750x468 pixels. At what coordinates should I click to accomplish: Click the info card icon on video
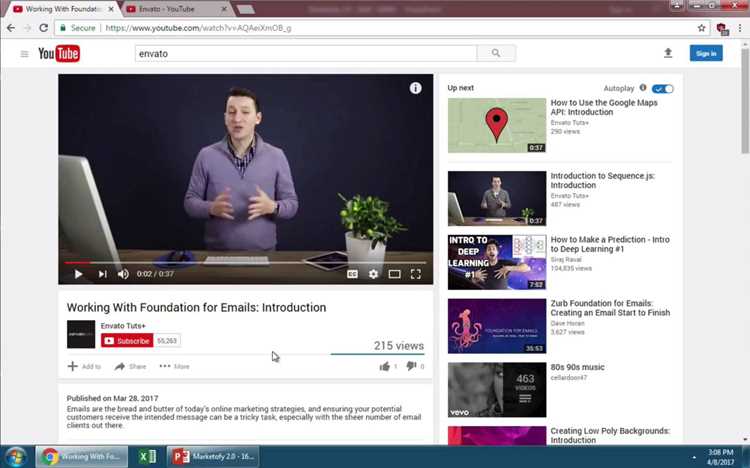tap(415, 88)
